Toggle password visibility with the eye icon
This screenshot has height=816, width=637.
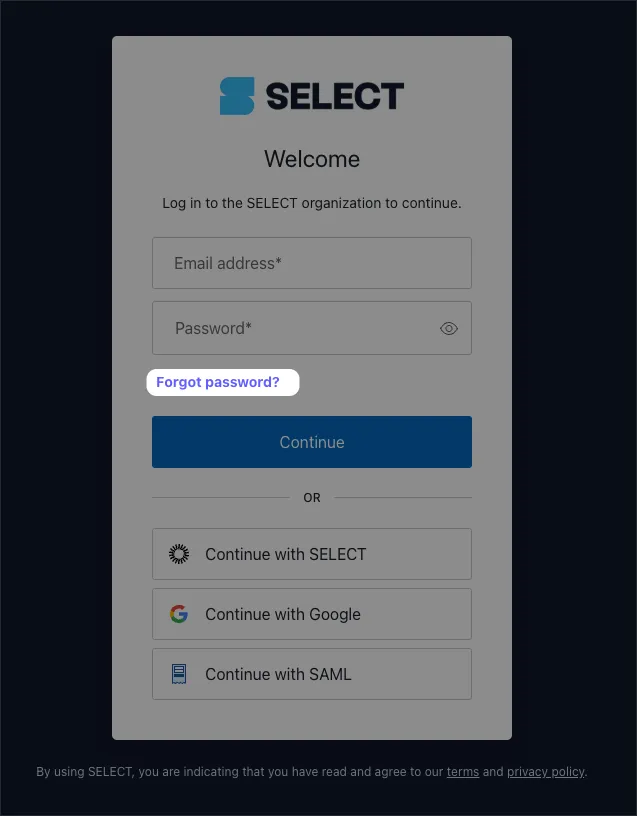(x=449, y=328)
